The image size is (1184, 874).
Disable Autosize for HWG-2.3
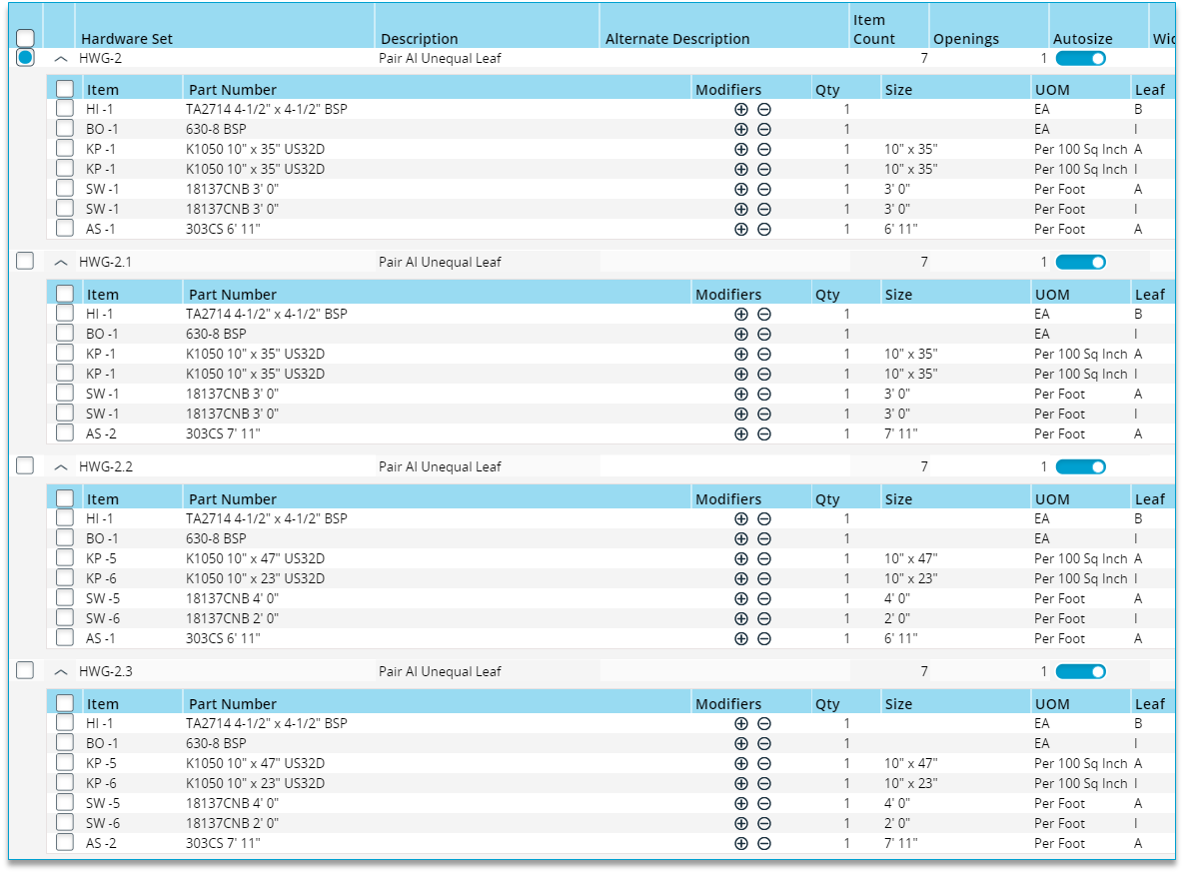coord(1080,671)
